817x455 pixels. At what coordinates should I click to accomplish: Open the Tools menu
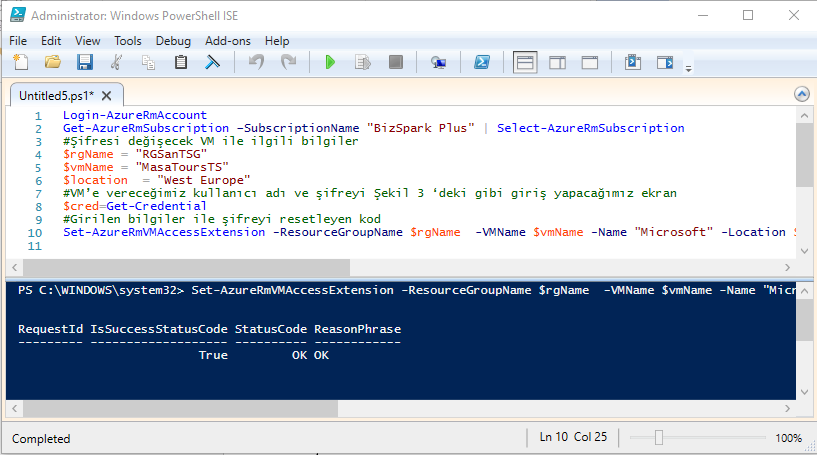pyautogui.click(x=128, y=41)
